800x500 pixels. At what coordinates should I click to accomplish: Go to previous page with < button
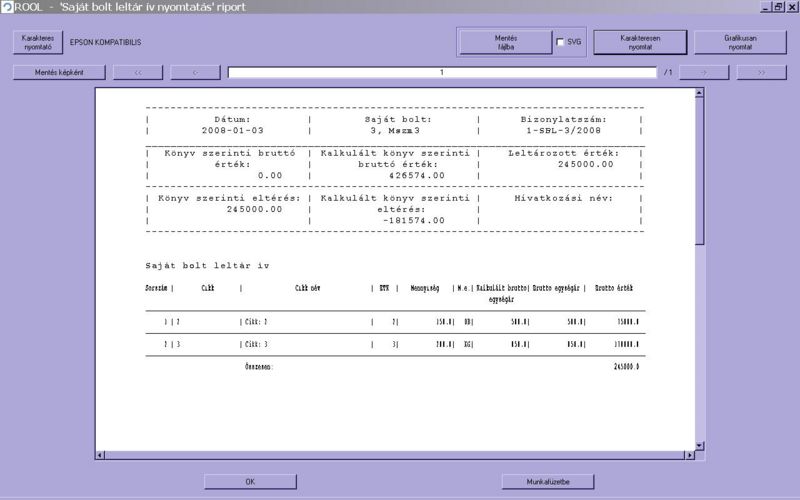click(x=195, y=72)
